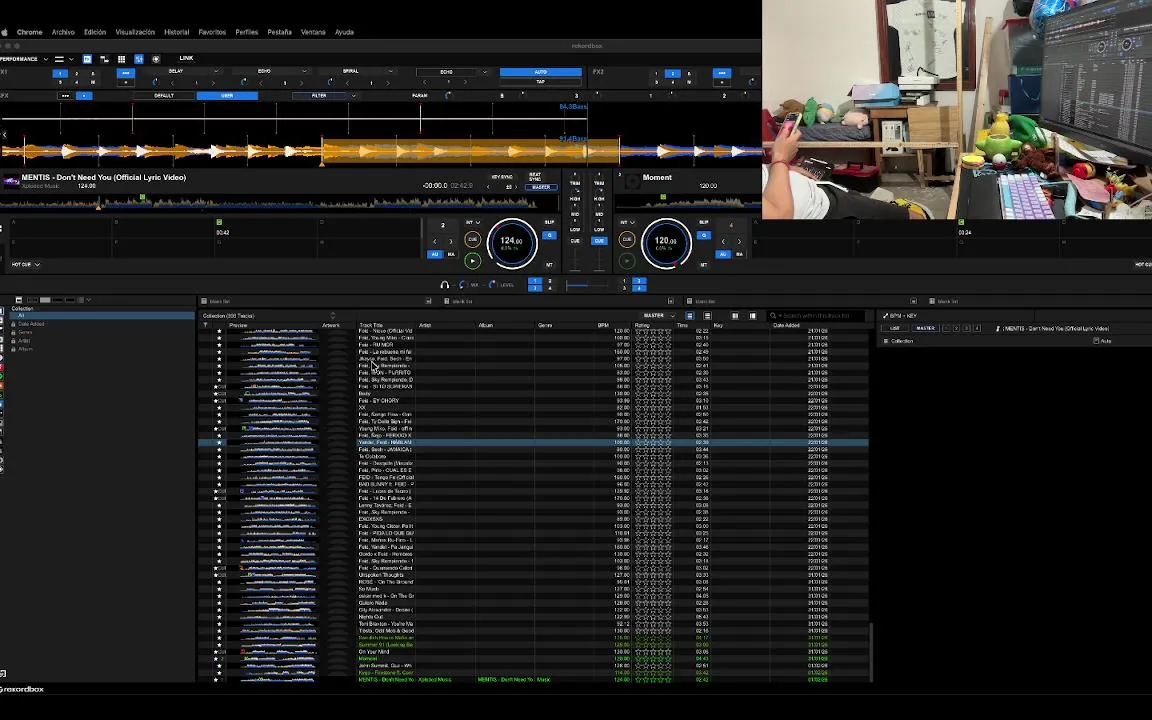Click deck 1 CUE button
Image resolution: width=1152 pixels, height=720 pixels.
(x=472, y=240)
